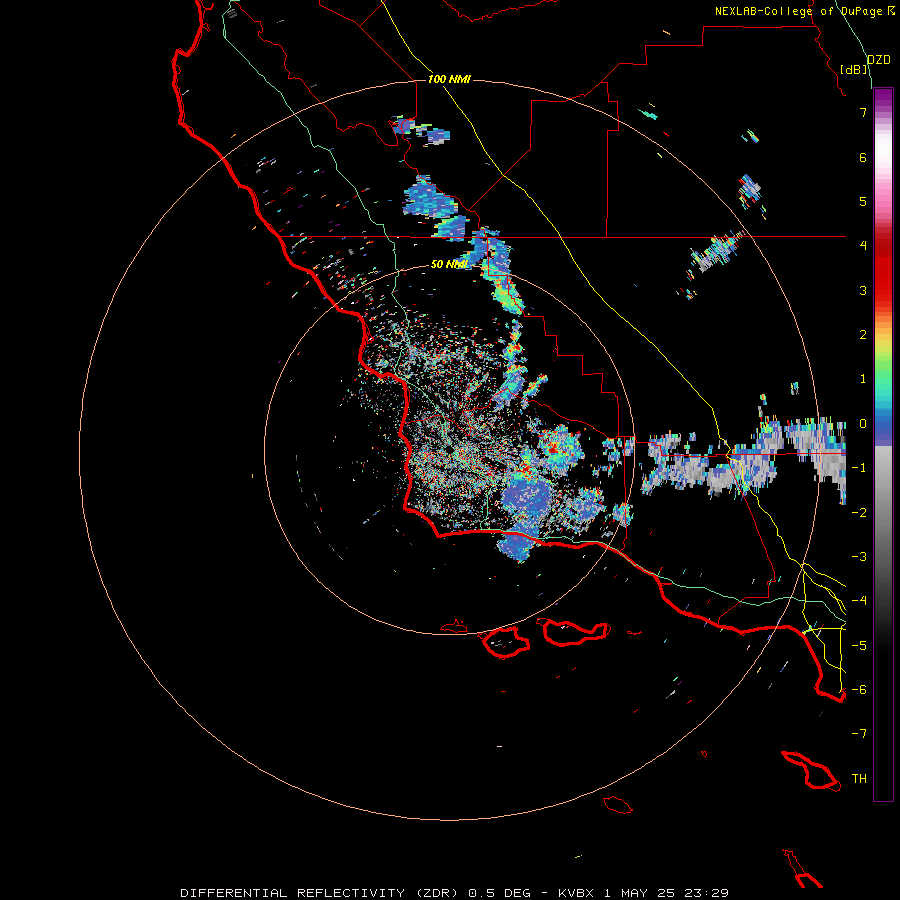Click the 2 value on color scale
This screenshot has height=900, width=900.
coord(863,335)
